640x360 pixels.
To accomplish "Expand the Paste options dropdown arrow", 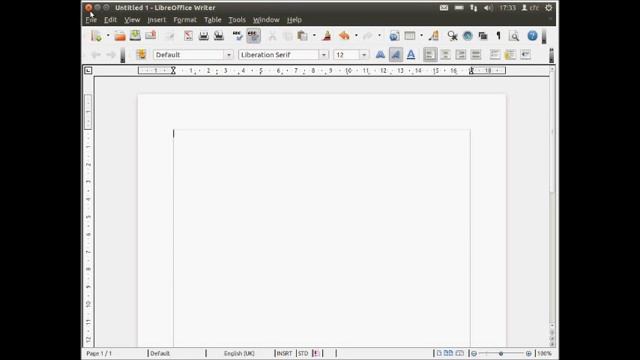I will [x=314, y=36].
